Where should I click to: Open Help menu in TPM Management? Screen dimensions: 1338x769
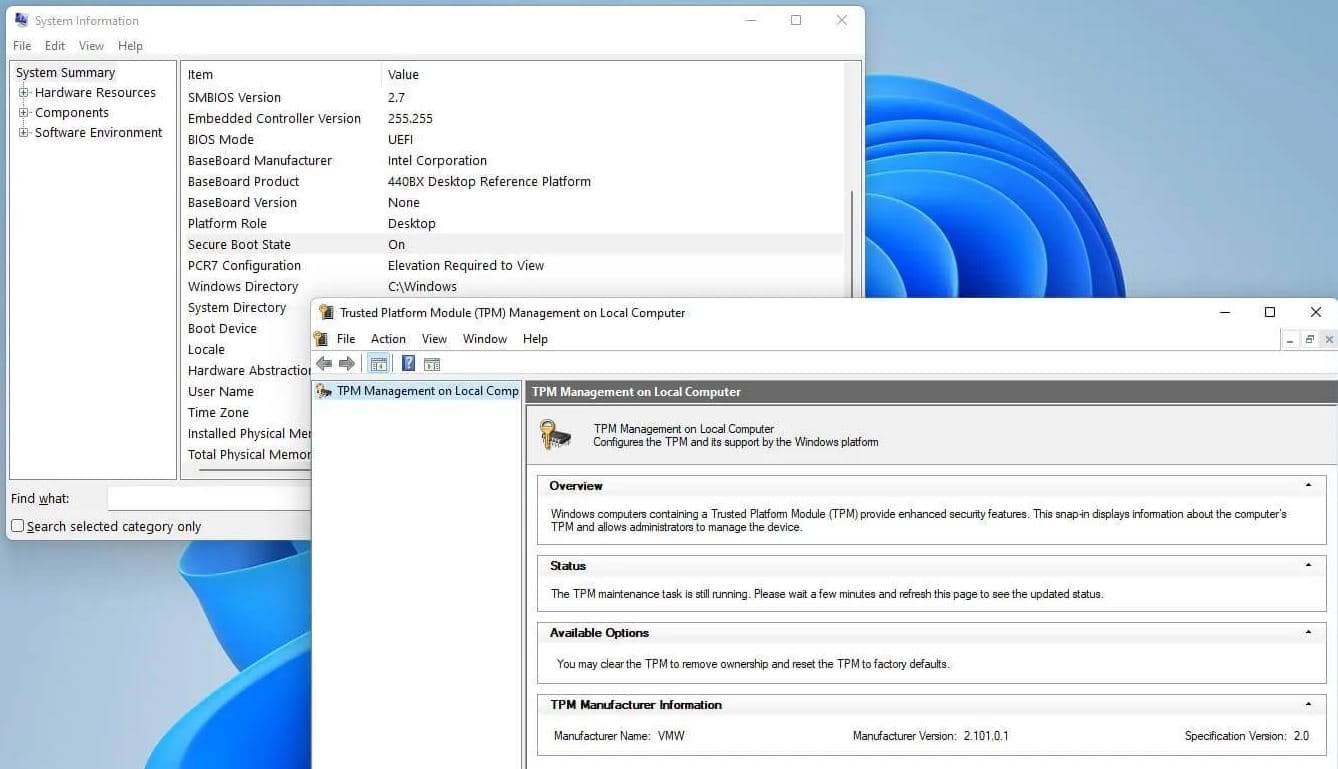(535, 339)
